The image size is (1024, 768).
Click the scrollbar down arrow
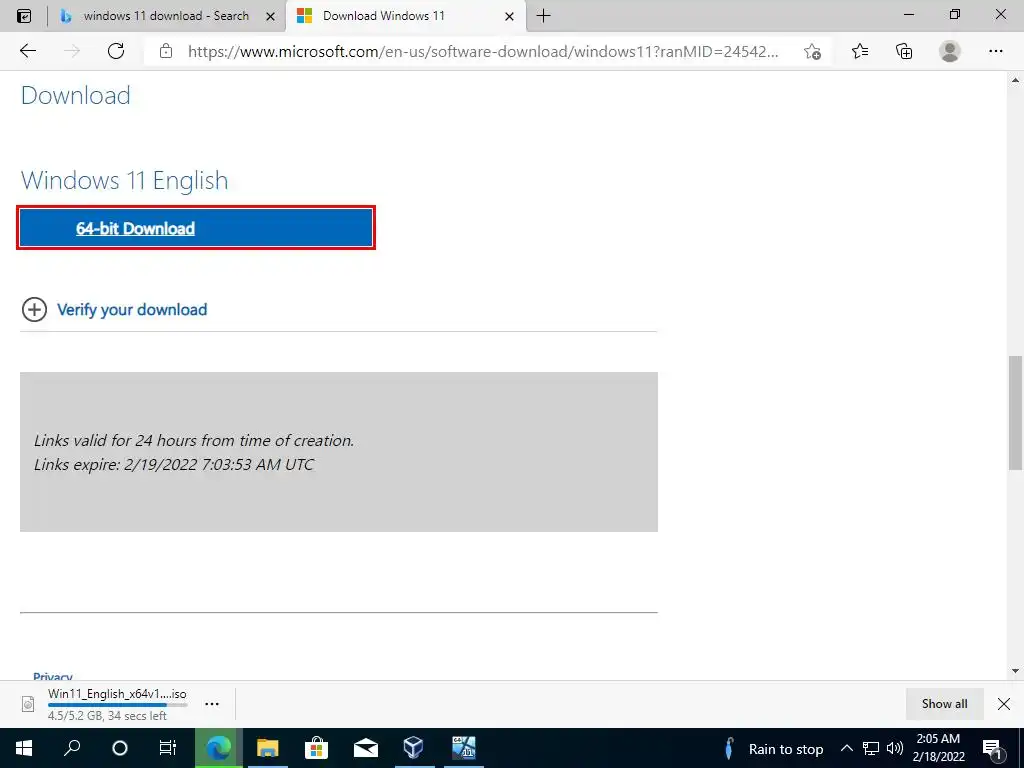pos(1015,671)
